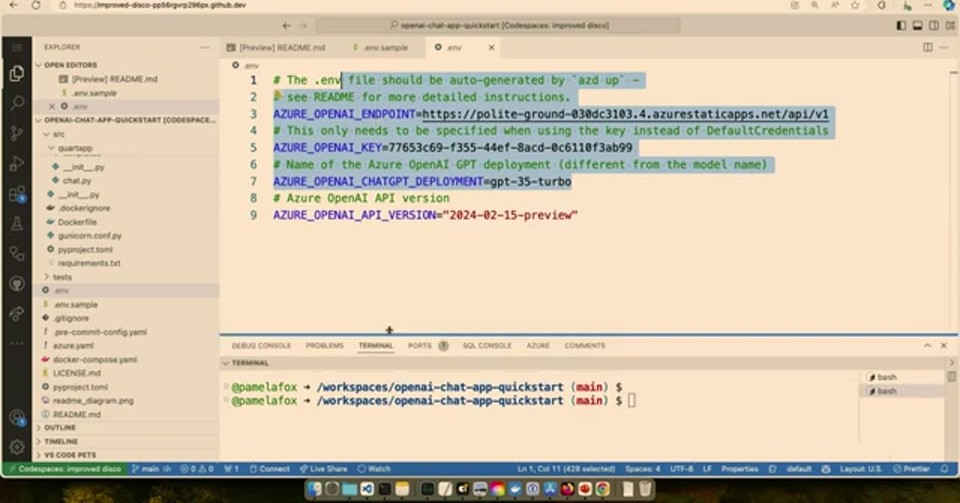960x503 pixels.
Task: Click the command center search field
Action: click(x=498, y=25)
